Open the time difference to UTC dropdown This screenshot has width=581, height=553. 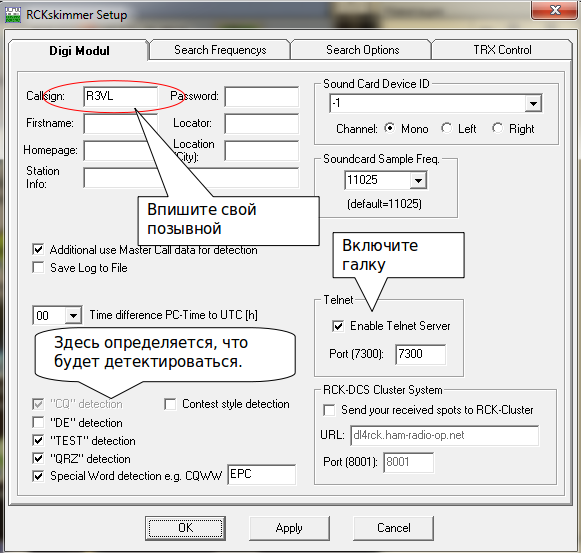[x=73, y=315]
